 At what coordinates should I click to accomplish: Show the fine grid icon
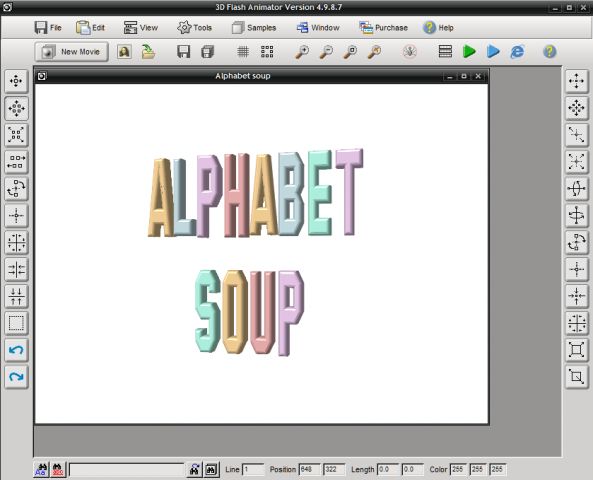tap(243, 51)
